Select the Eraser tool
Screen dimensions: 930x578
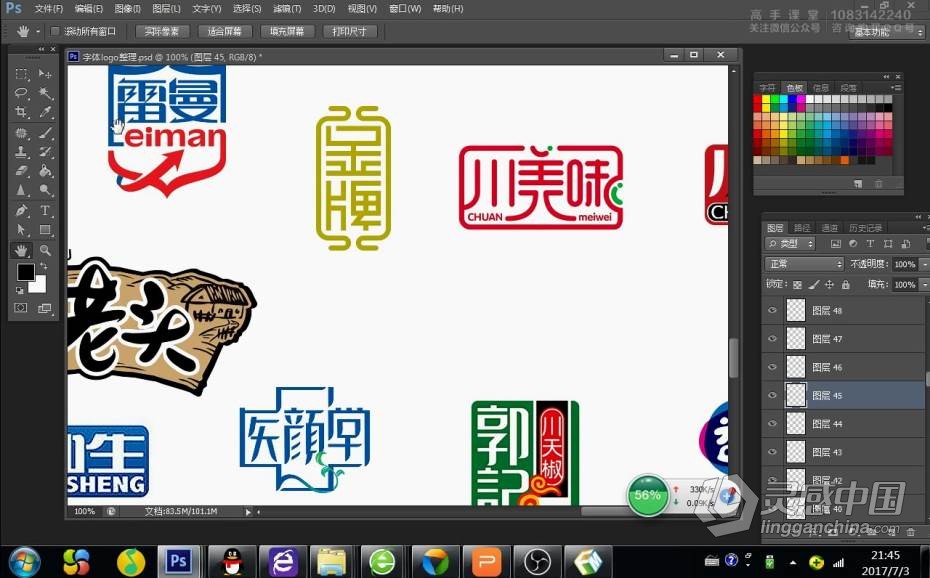pyautogui.click(x=21, y=171)
